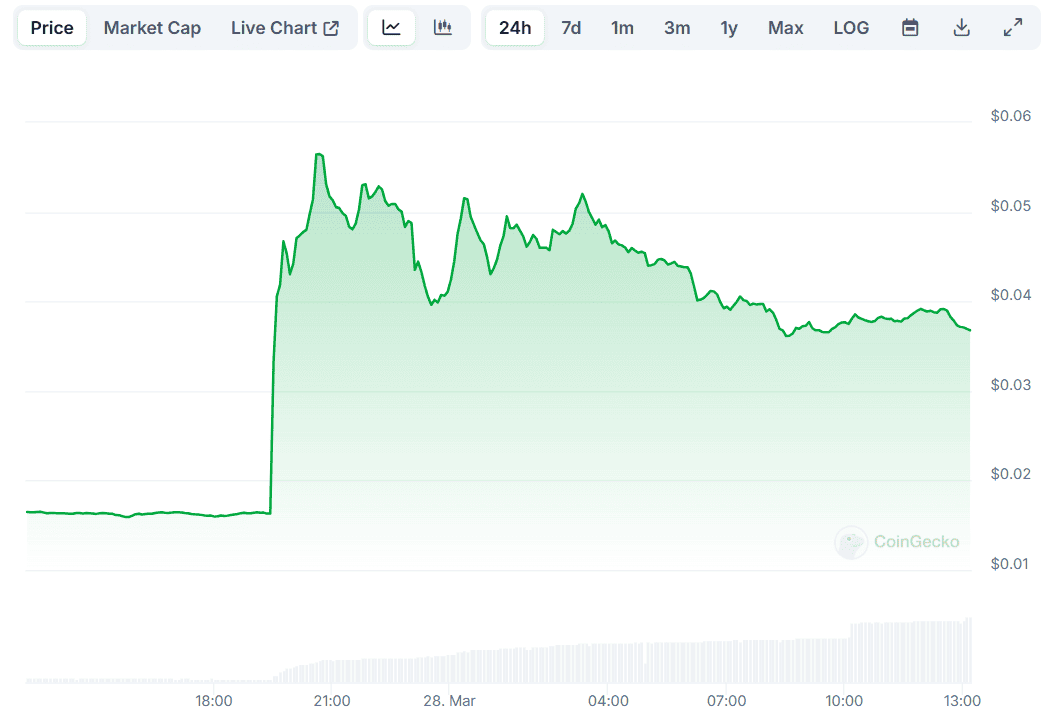Screen dimensions: 1053x725
Task: Click the $0.06 price axis label
Action: [x=1010, y=116]
